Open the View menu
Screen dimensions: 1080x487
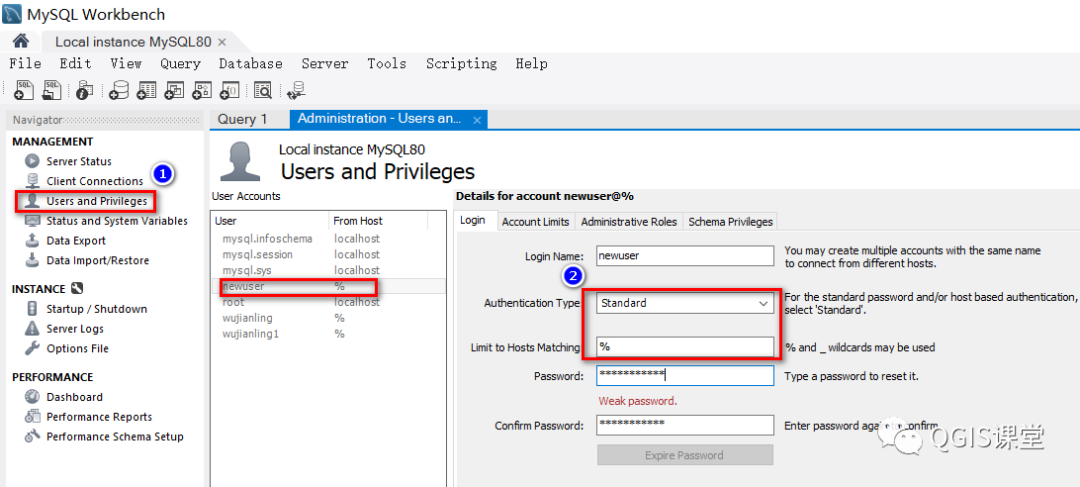coord(126,63)
